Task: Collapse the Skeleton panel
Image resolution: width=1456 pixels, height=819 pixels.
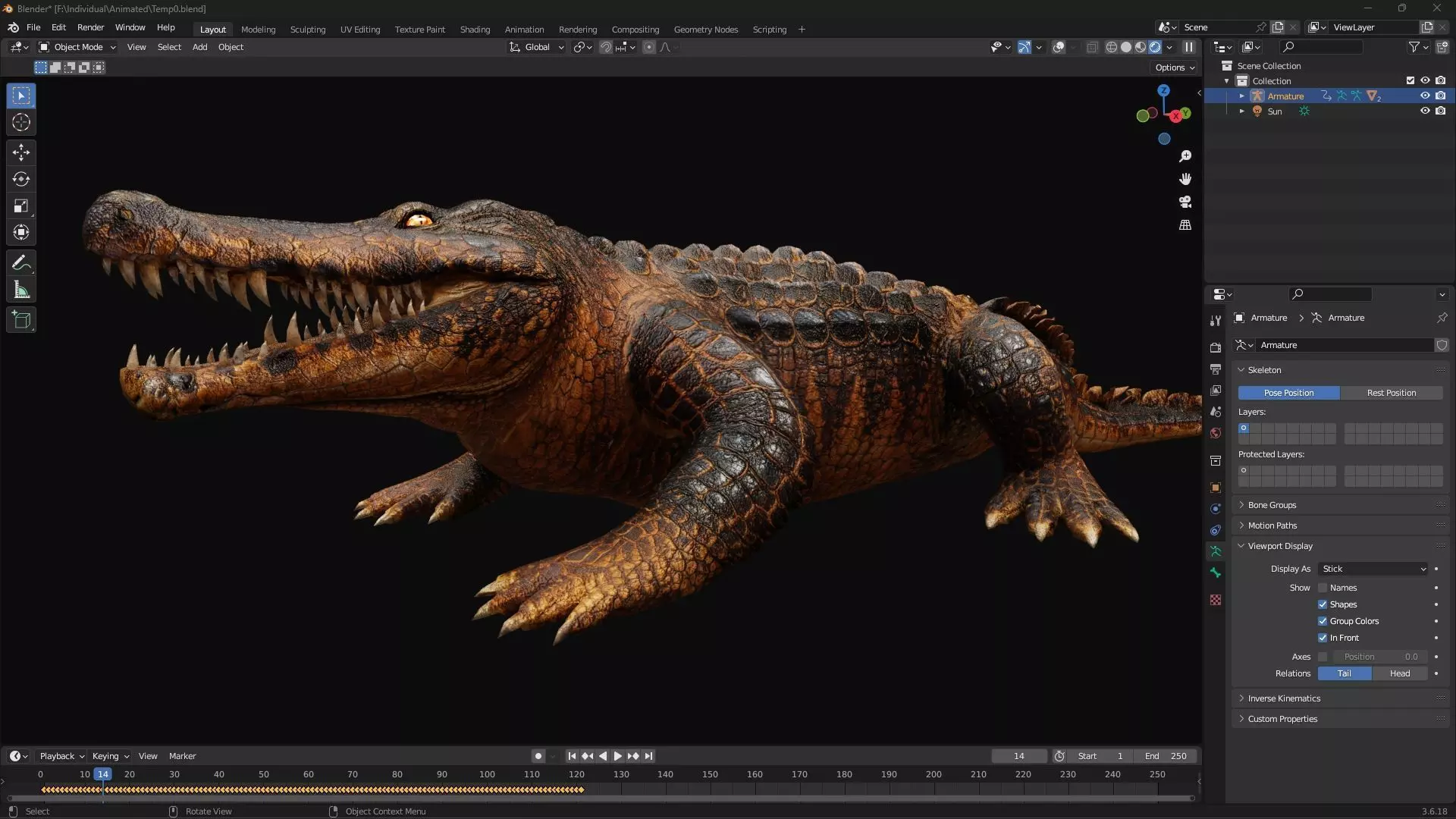Action: click(1264, 370)
